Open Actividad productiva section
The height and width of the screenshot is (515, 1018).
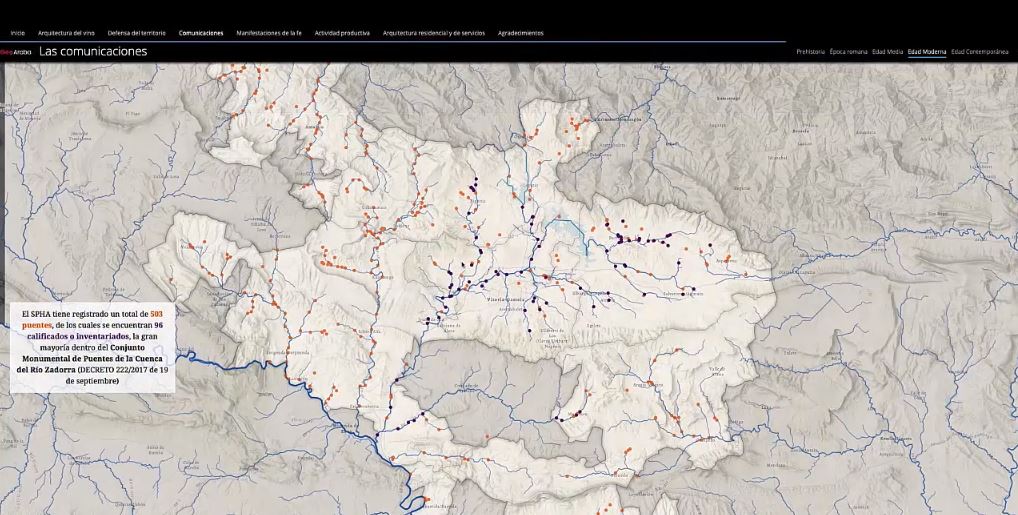point(342,33)
